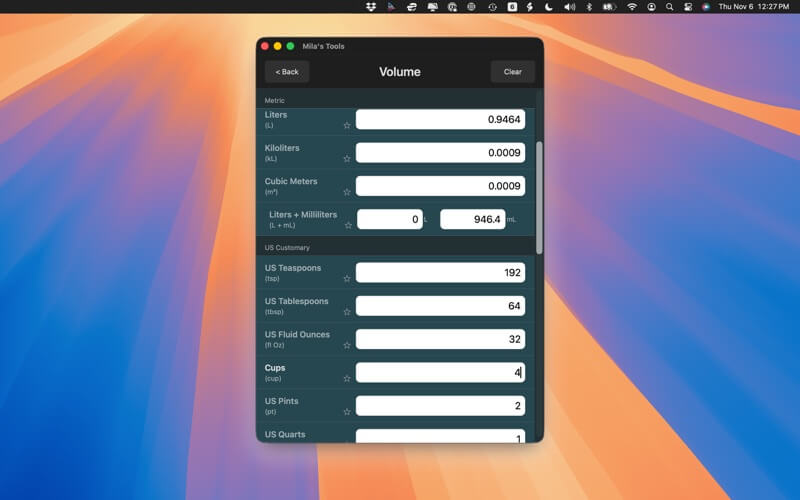Click the Cups value field
This screenshot has width=800, height=500.
pos(440,372)
